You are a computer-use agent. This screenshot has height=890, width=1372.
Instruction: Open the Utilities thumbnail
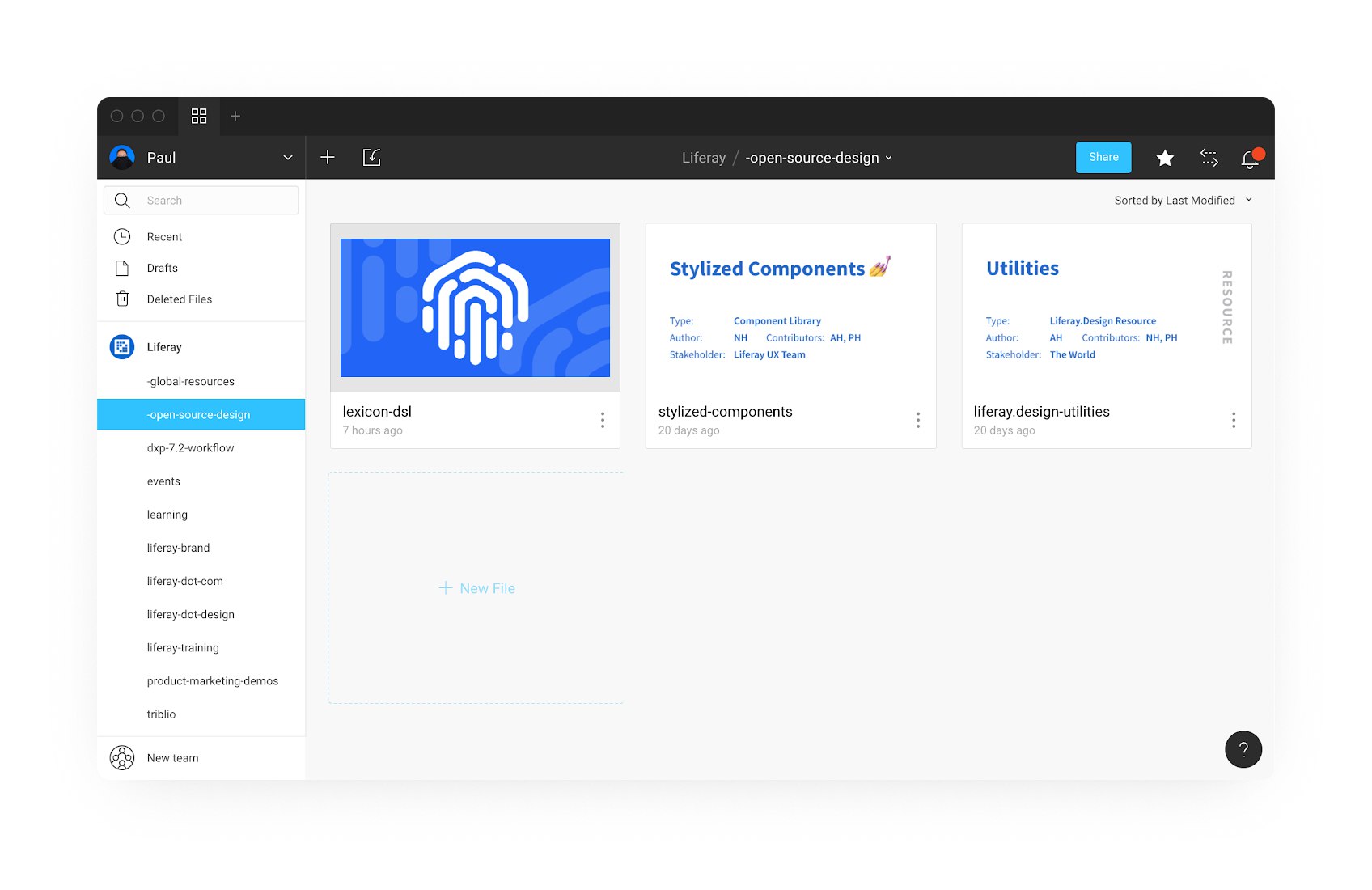pyautogui.click(x=1107, y=307)
